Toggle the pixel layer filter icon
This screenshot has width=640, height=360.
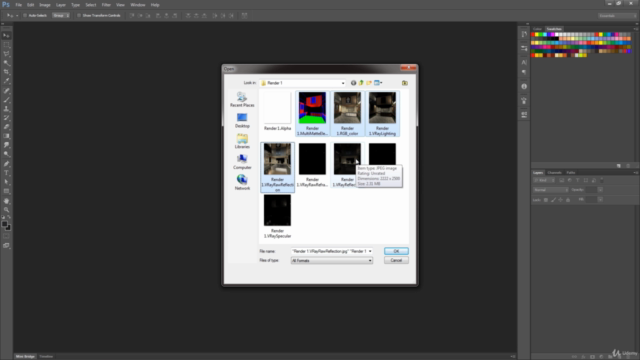pos(562,180)
